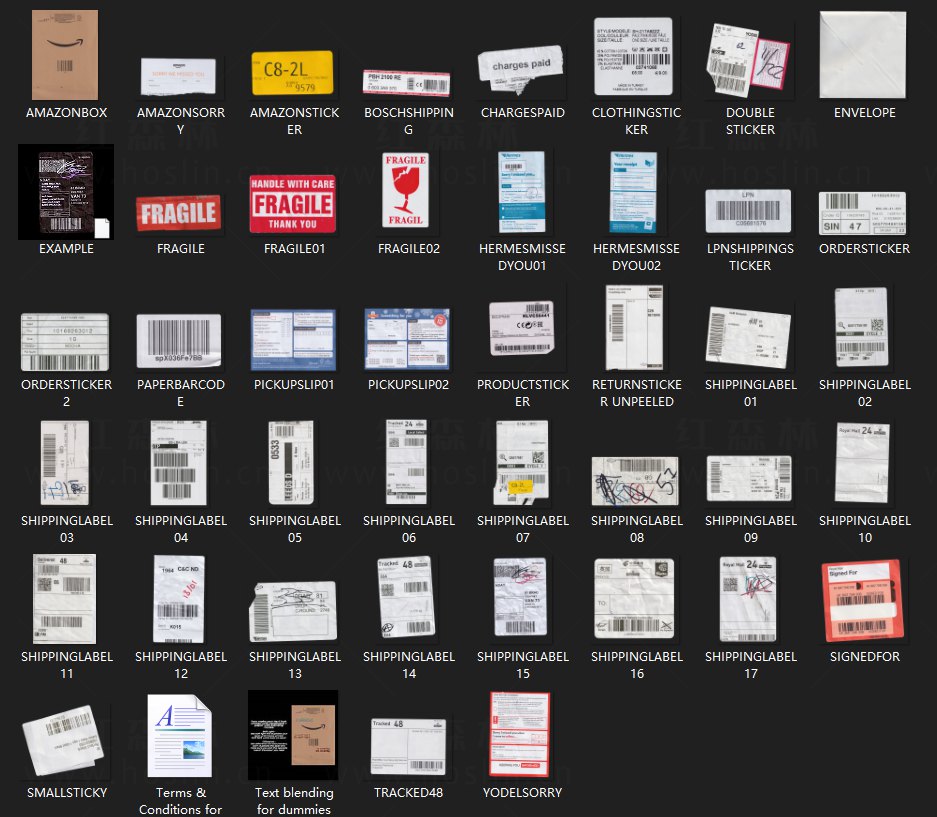Viewport: 937px width, 817px height.
Task: Click the FRAGILE02 filename text
Action: point(408,249)
